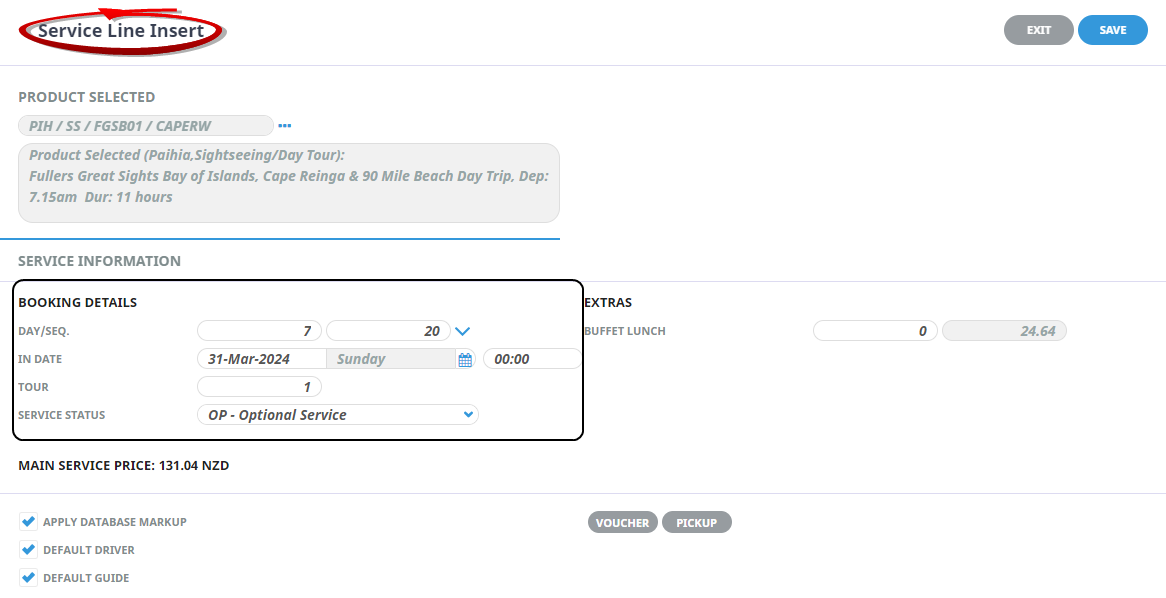Click the Tour number field
Screen dimensions: 1166x598
[x=259, y=387]
